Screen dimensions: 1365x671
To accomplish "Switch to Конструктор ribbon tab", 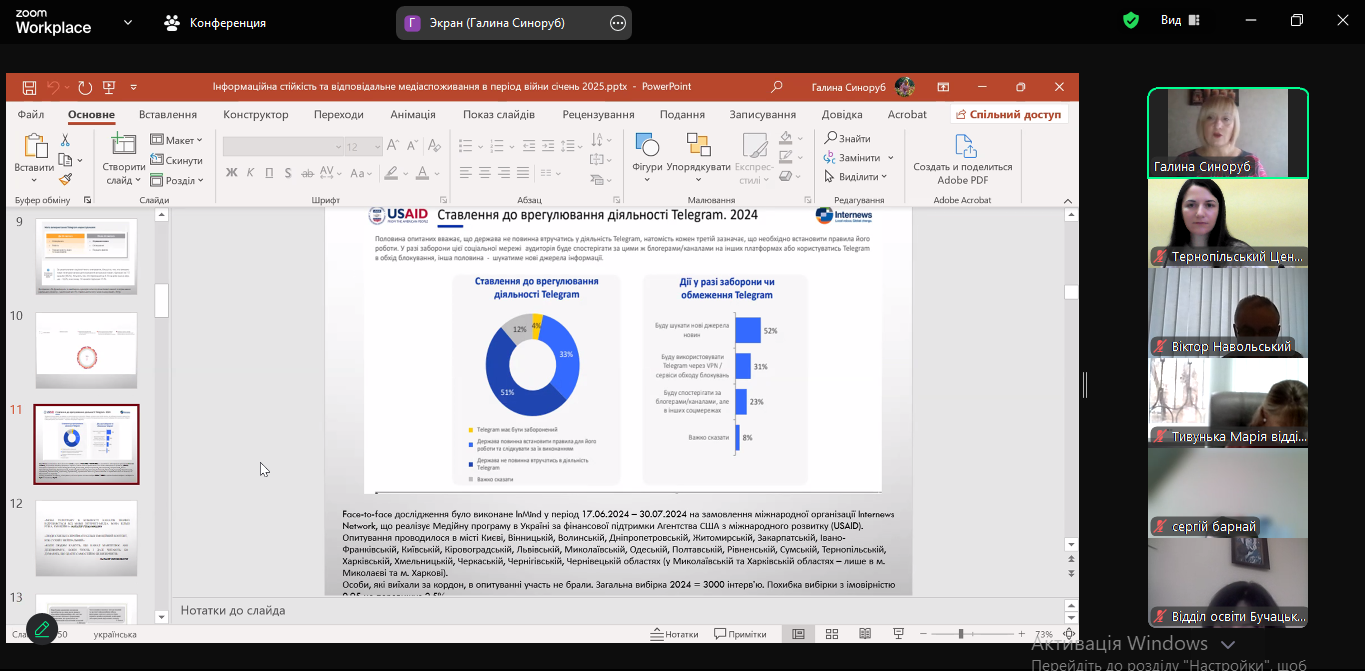I will (x=256, y=114).
